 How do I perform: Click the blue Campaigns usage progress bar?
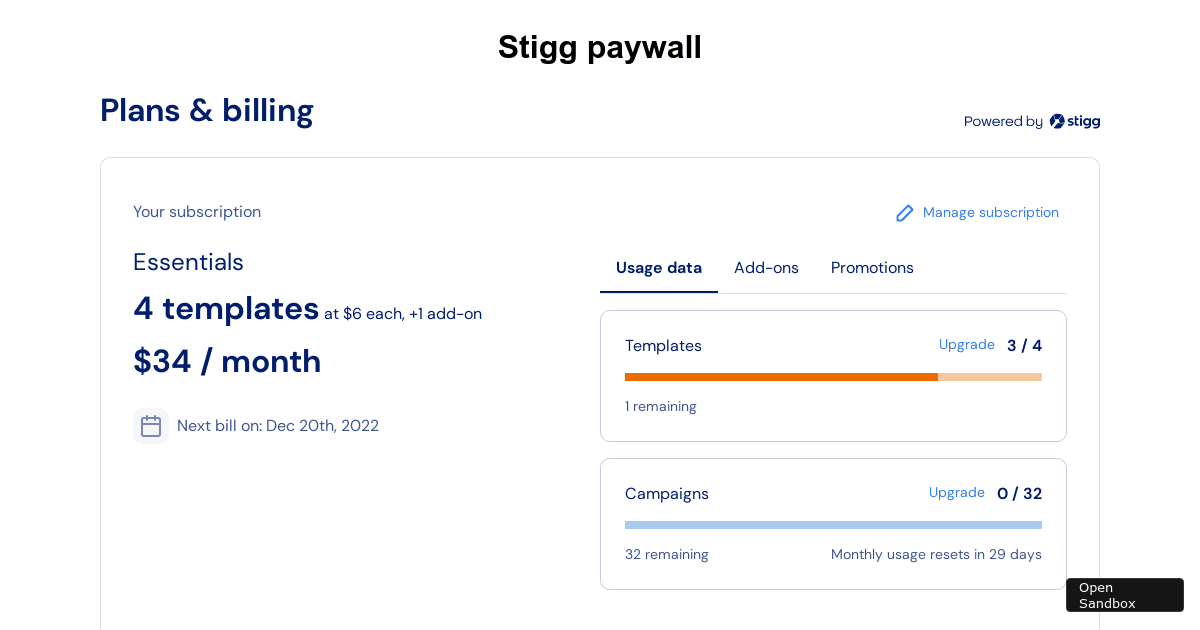click(x=833, y=525)
